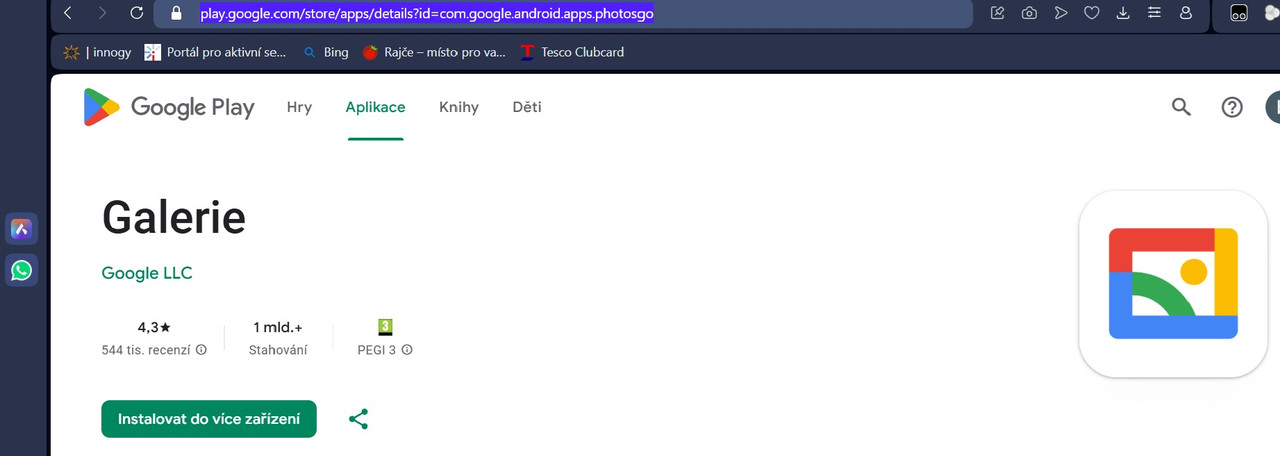Open the Bing bookmark
This screenshot has width=1280, height=456.
click(x=325, y=52)
